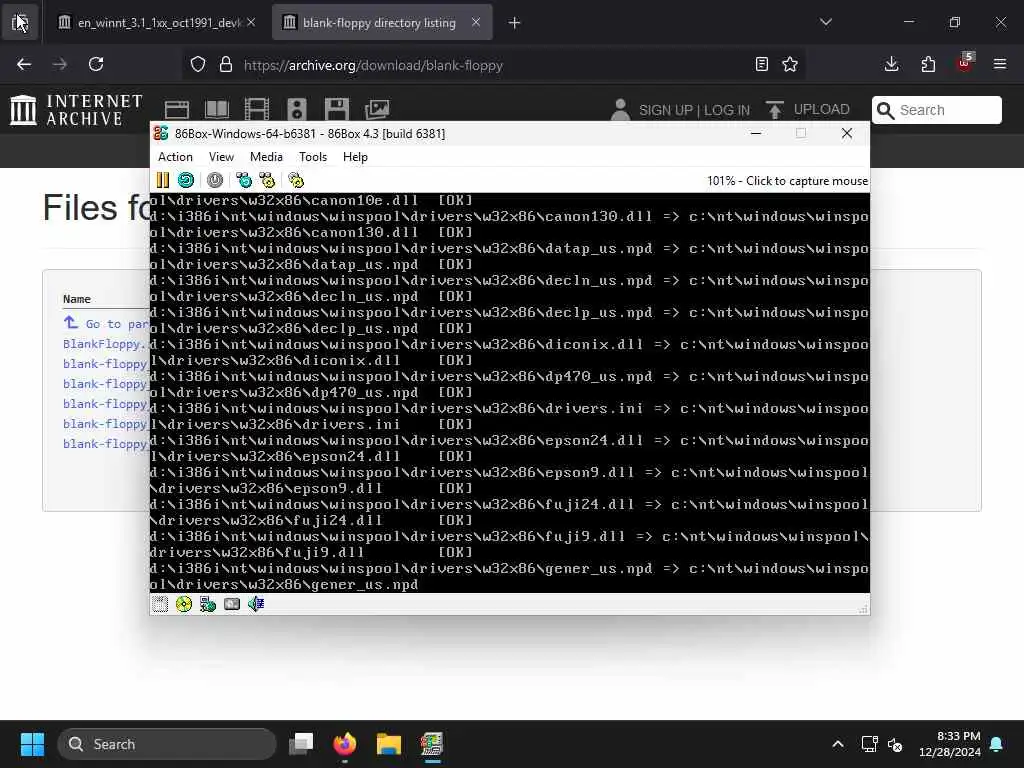Open Firefox downloads panel
The width and height of the screenshot is (1024, 768).
(x=891, y=64)
